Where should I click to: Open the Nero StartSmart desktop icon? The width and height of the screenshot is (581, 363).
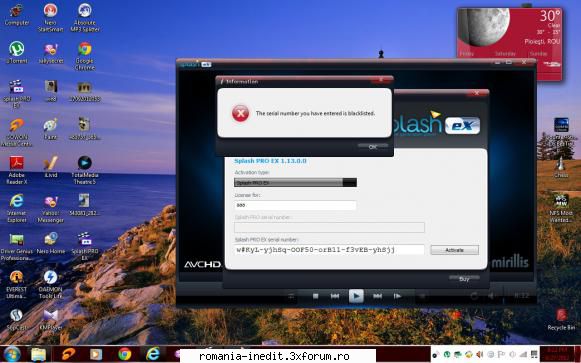coord(50,17)
